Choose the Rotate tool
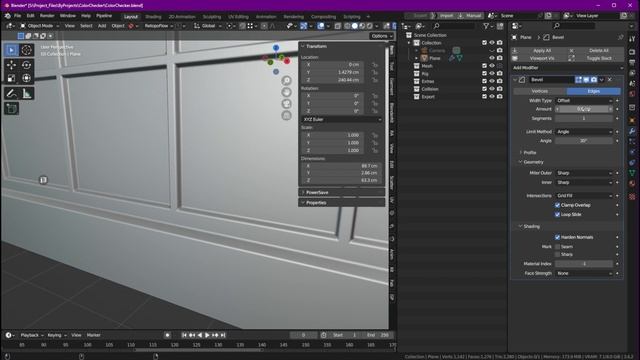Screen dimensions: 640x360 pos(27,65)
